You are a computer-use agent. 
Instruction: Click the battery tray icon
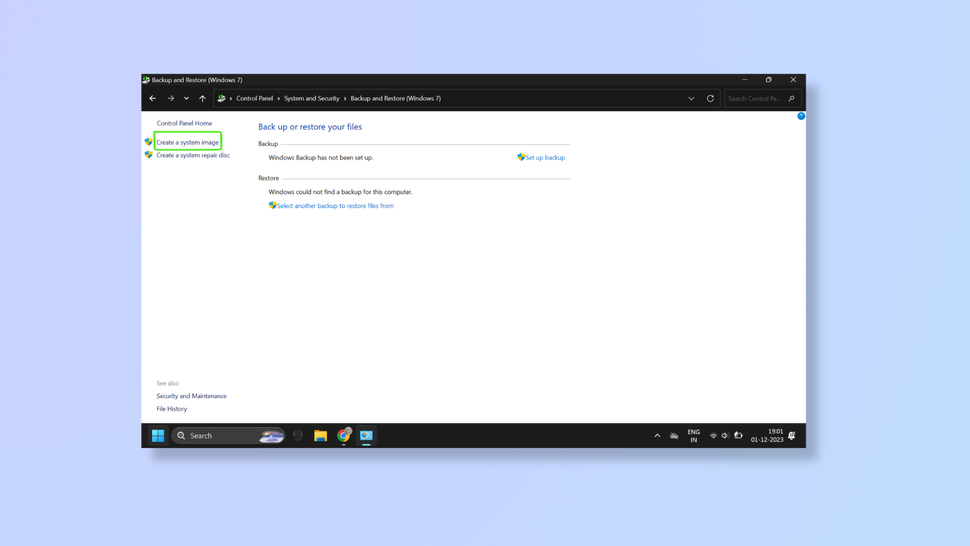pyautogui.click(x=738, y=436)
